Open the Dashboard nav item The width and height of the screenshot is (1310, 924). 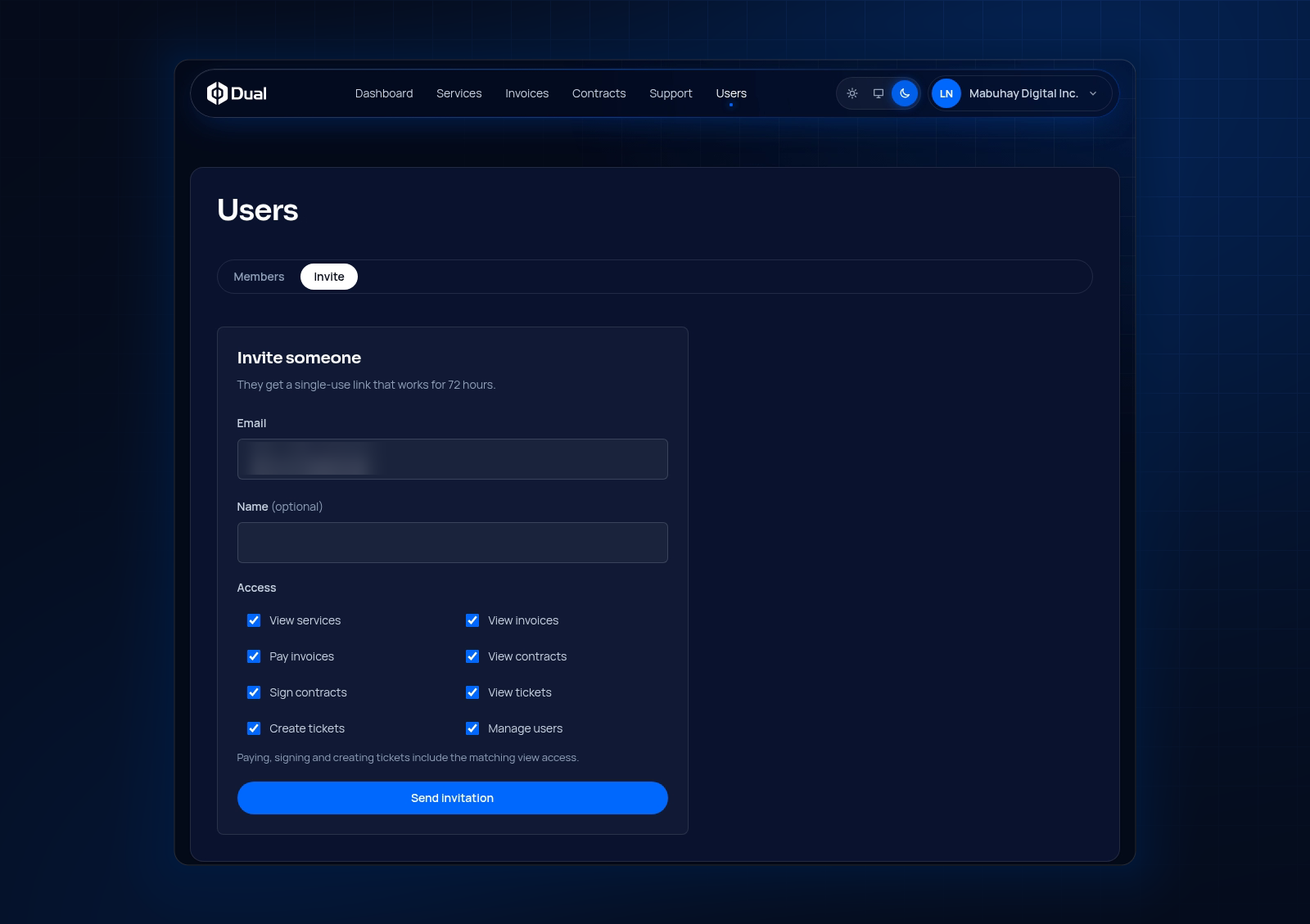pyautogui.click(x=384, y=93)
